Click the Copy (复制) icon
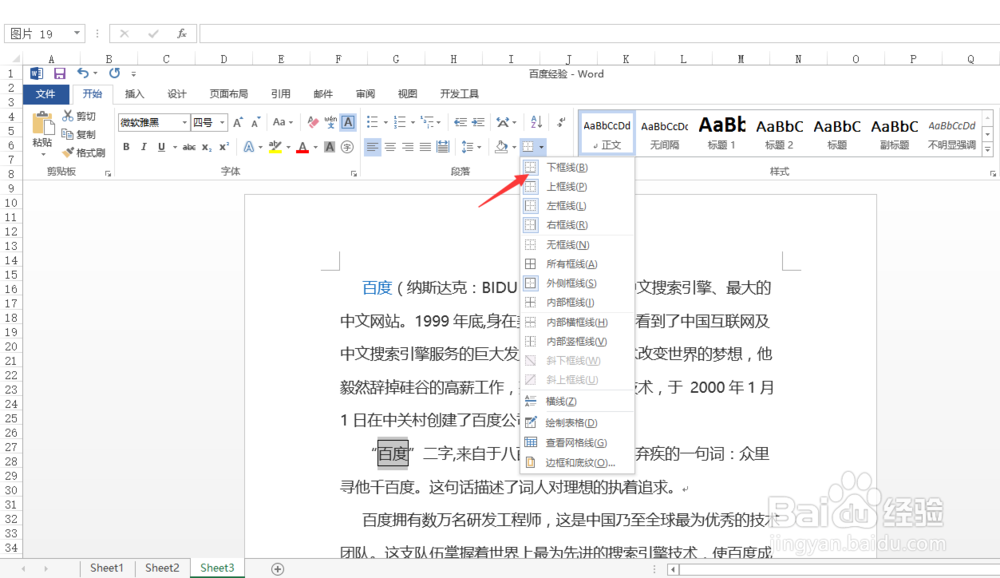This screenshot has height=578, width=1000. (68, 134)
